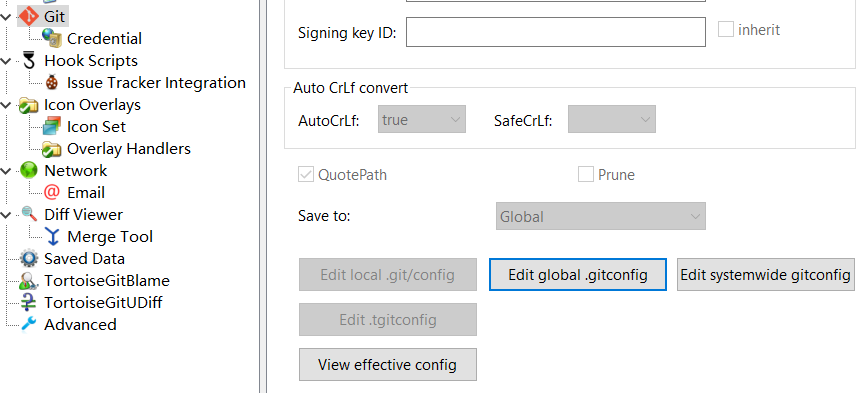This screenshot has width=862, height=393.
Task: Select the Icon Set icon
Action: (52, 126)
